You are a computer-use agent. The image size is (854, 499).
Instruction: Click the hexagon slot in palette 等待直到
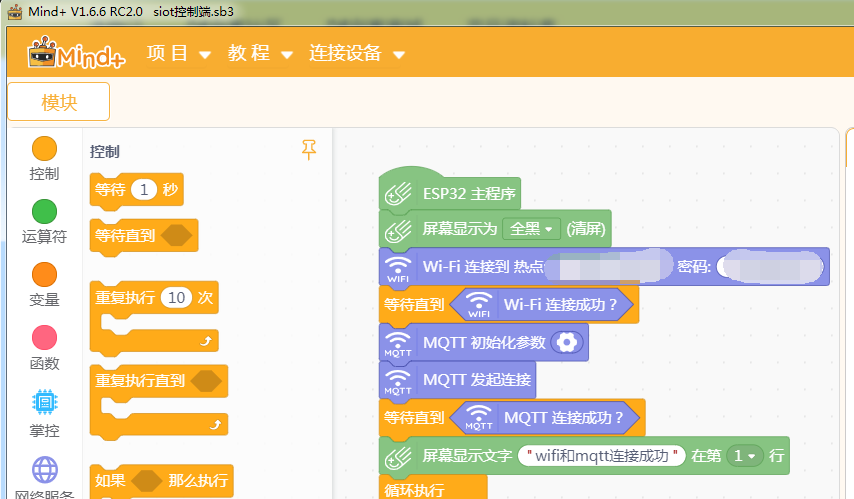(x=177, y=235)
